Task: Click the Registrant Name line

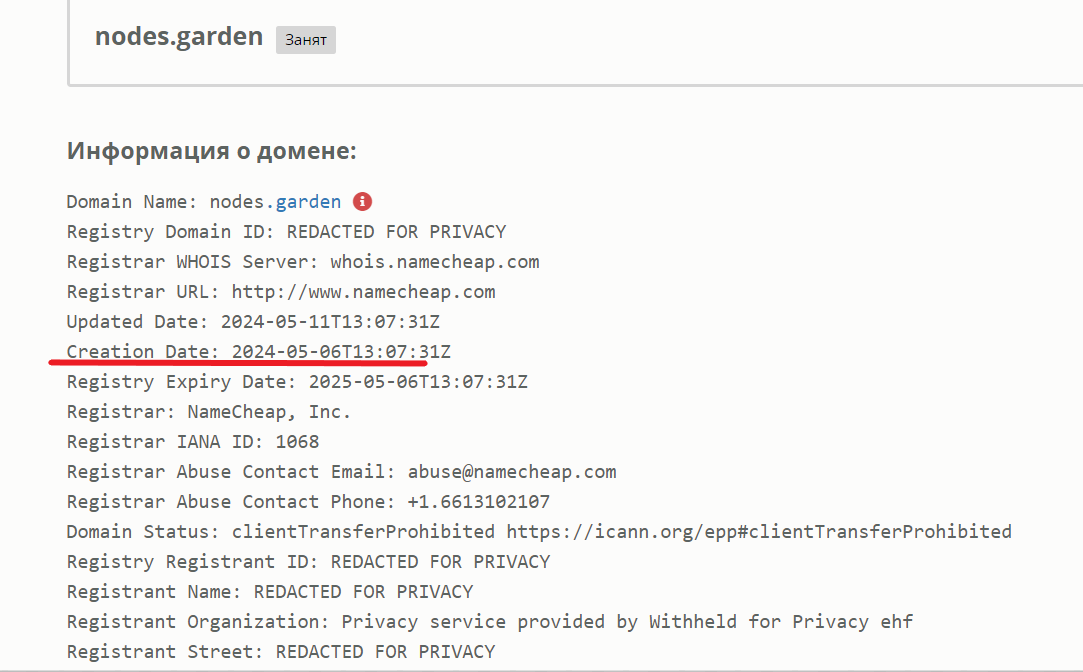Action: coord(270,592)
